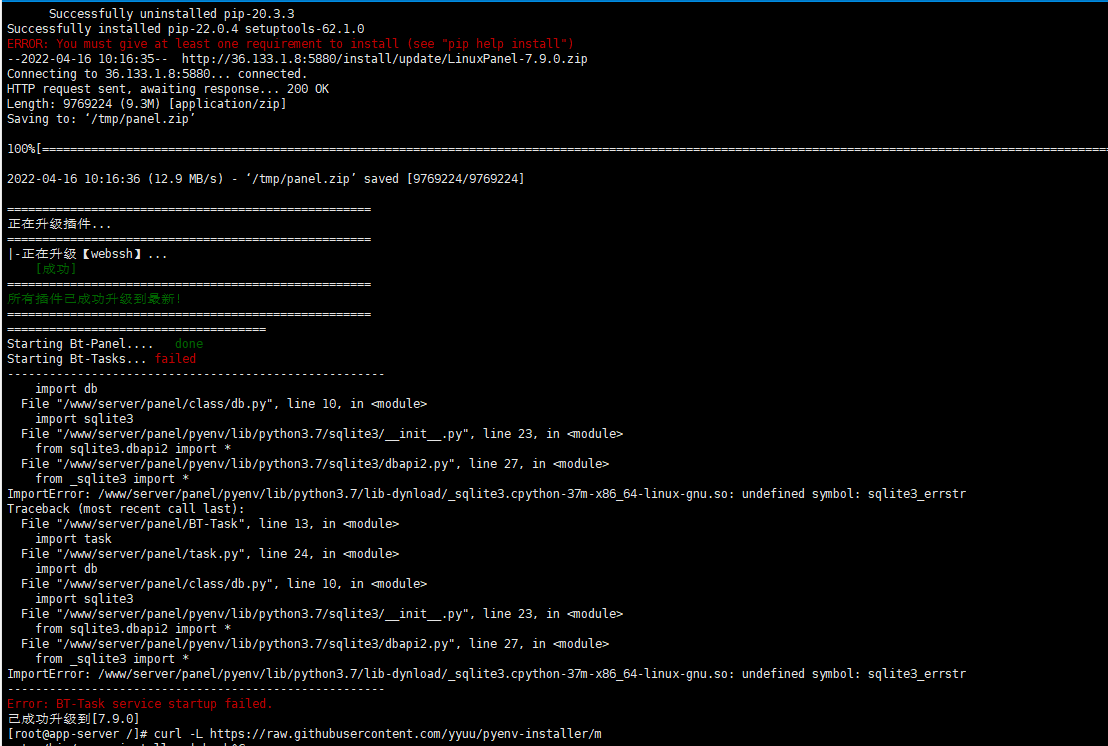The height and width of the screenshot is (746, 1108).
Task: Click the LinuxPanel-7.9.0.zip download URL
Action: click(384, 59)
